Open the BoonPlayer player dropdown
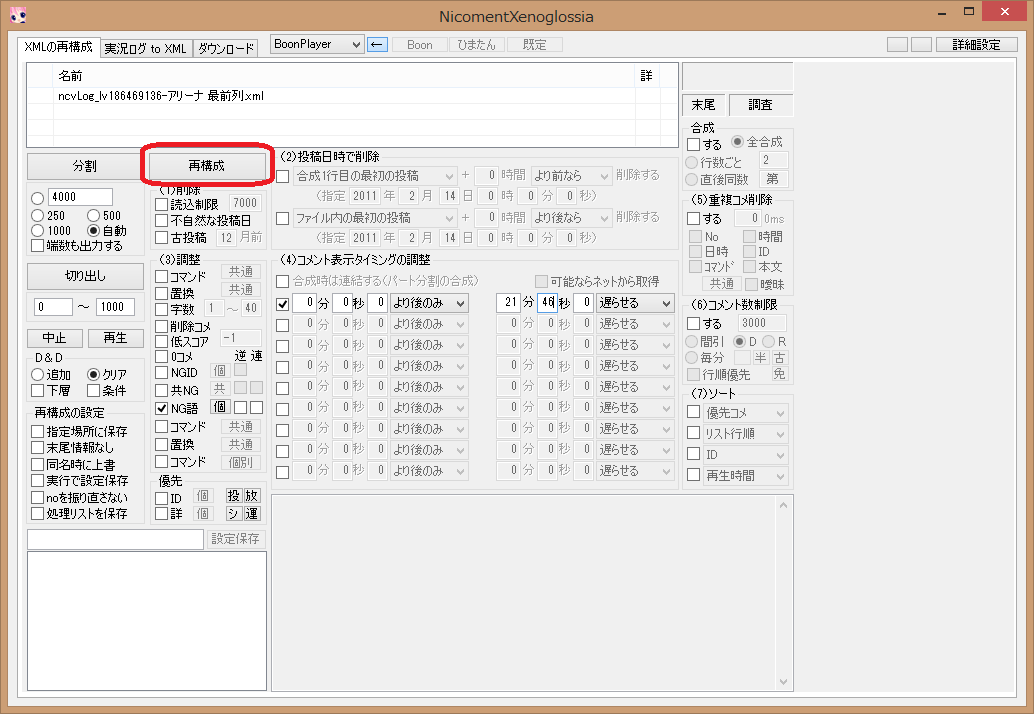 [x=316, y=44]
